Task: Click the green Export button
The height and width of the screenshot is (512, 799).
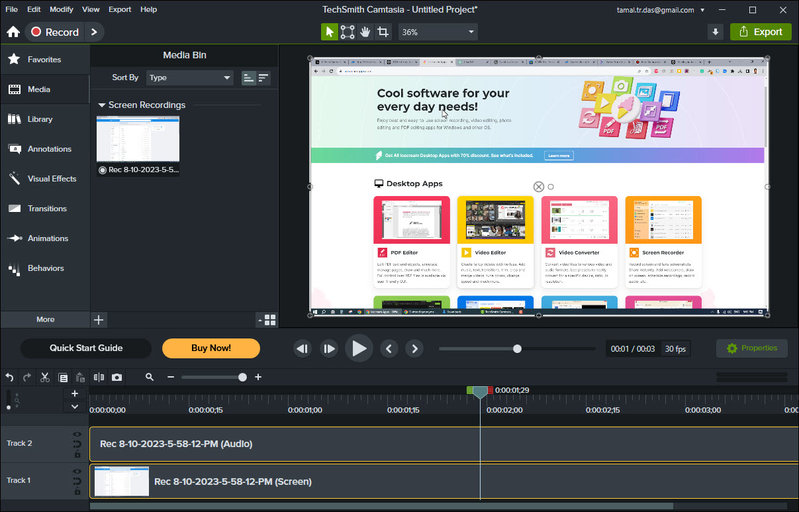Action: (761, 32)
